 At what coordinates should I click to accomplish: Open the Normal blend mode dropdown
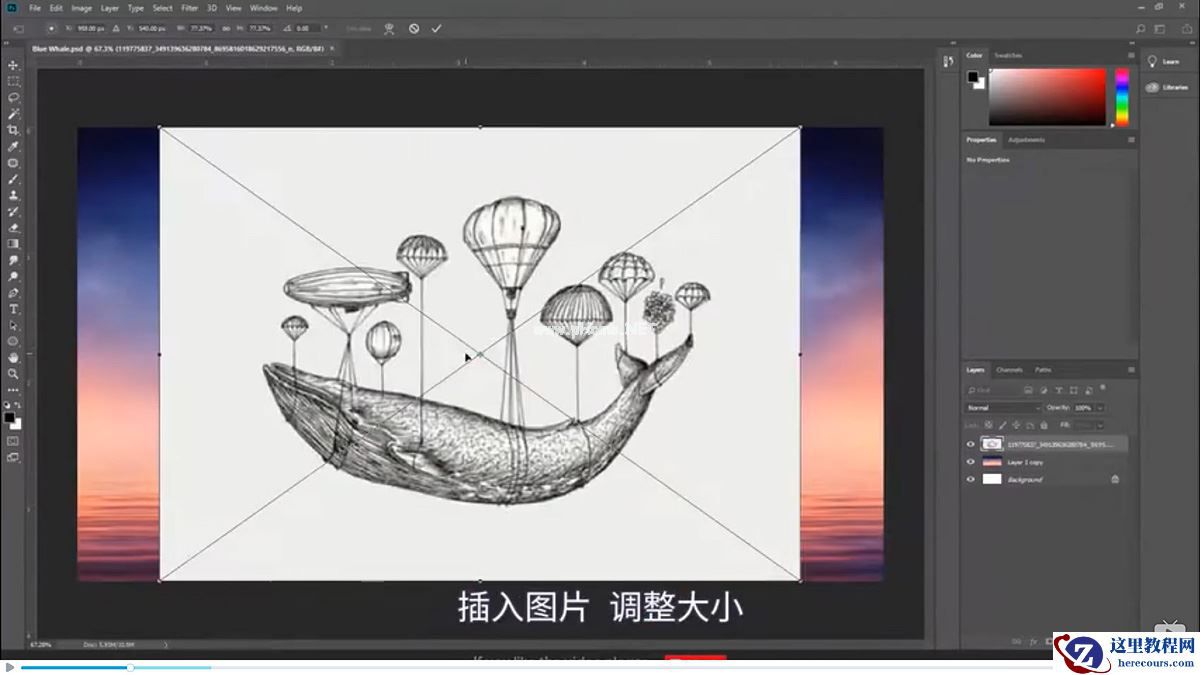998,408
